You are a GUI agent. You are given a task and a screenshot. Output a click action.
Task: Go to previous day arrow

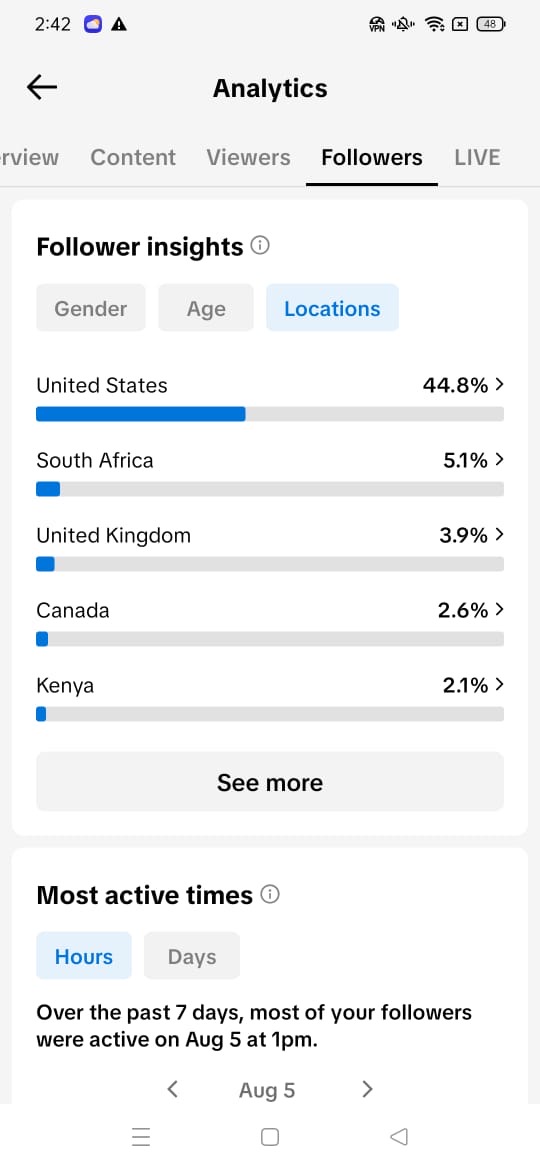coord(172,1089)
